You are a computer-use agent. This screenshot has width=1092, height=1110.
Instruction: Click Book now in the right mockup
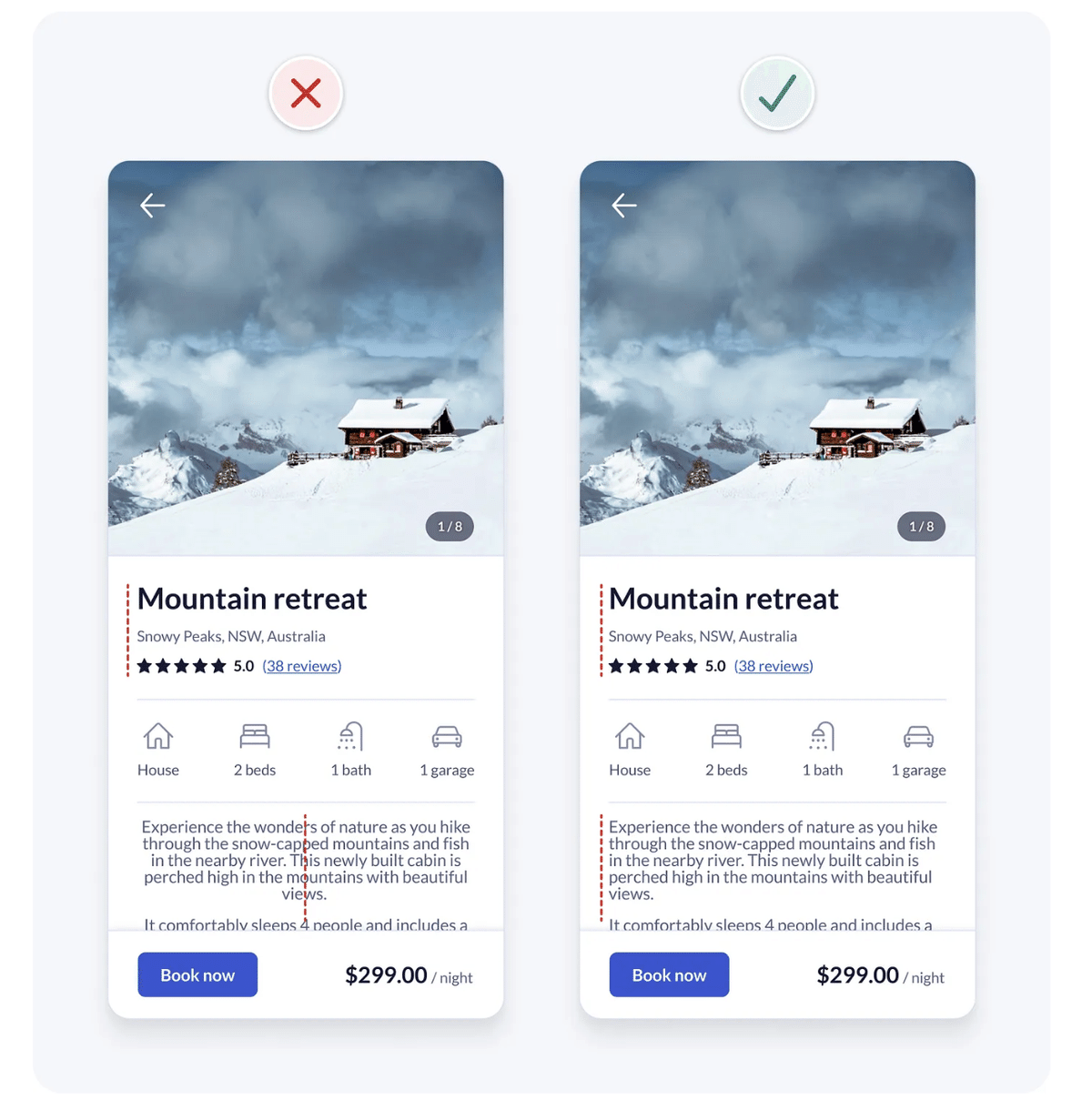tap(669, 974)
